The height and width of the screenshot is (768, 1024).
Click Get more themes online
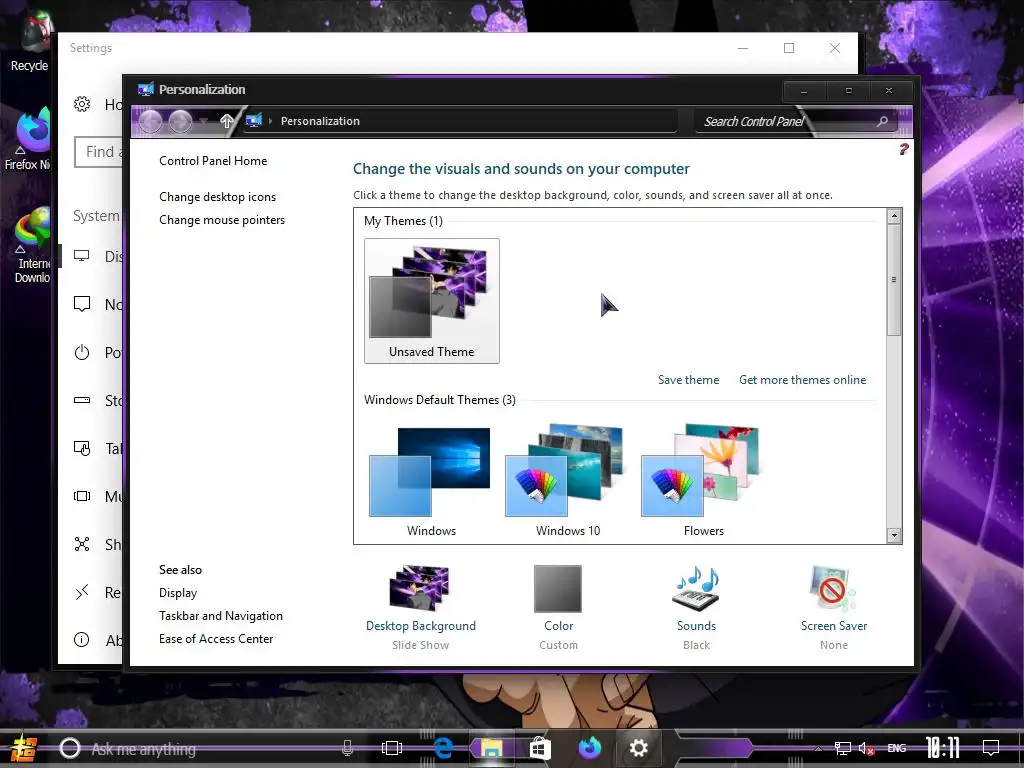tap(803, 379)
